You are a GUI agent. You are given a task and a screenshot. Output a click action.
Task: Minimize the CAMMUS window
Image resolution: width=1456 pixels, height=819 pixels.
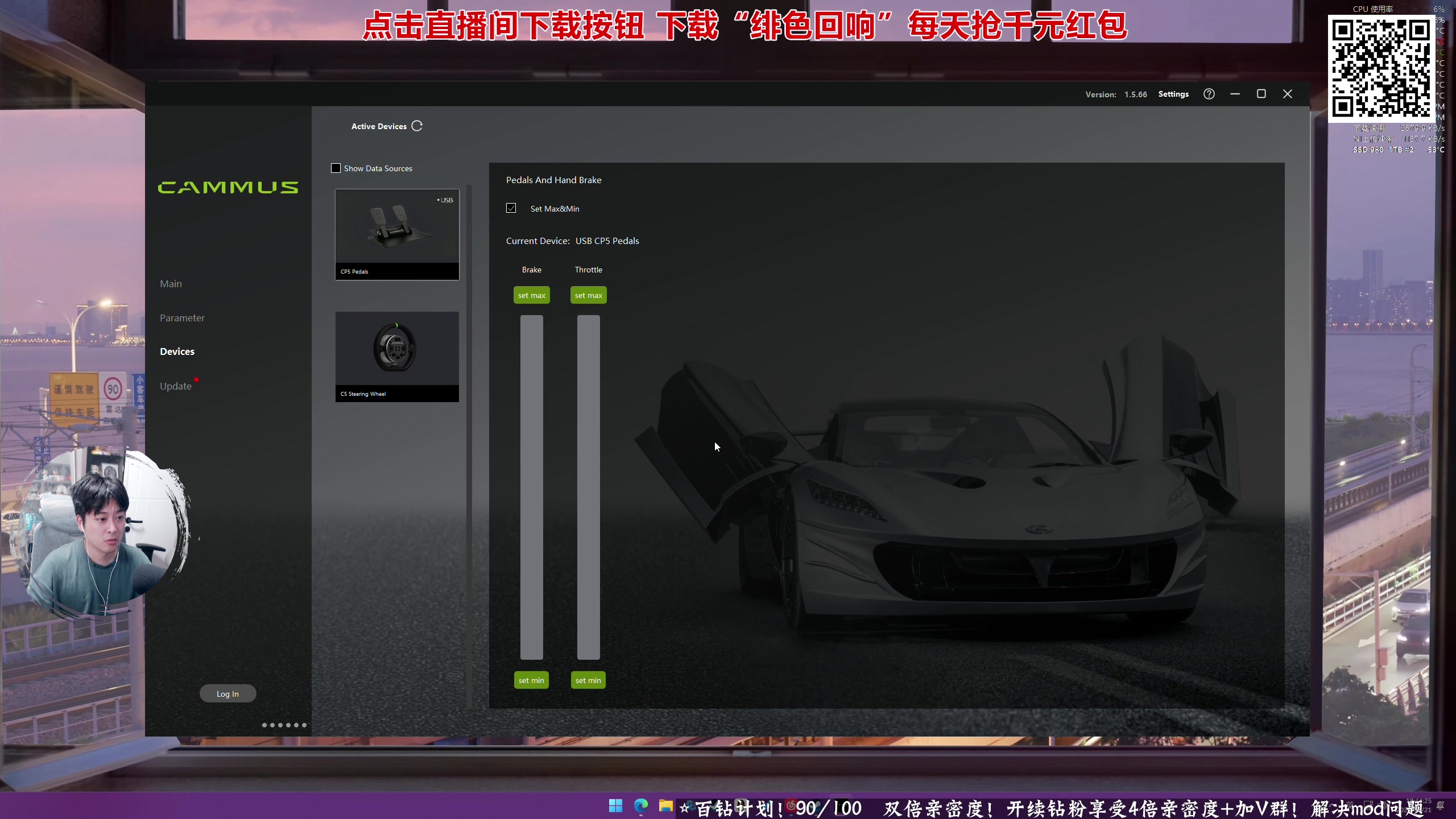point(1235,94)
